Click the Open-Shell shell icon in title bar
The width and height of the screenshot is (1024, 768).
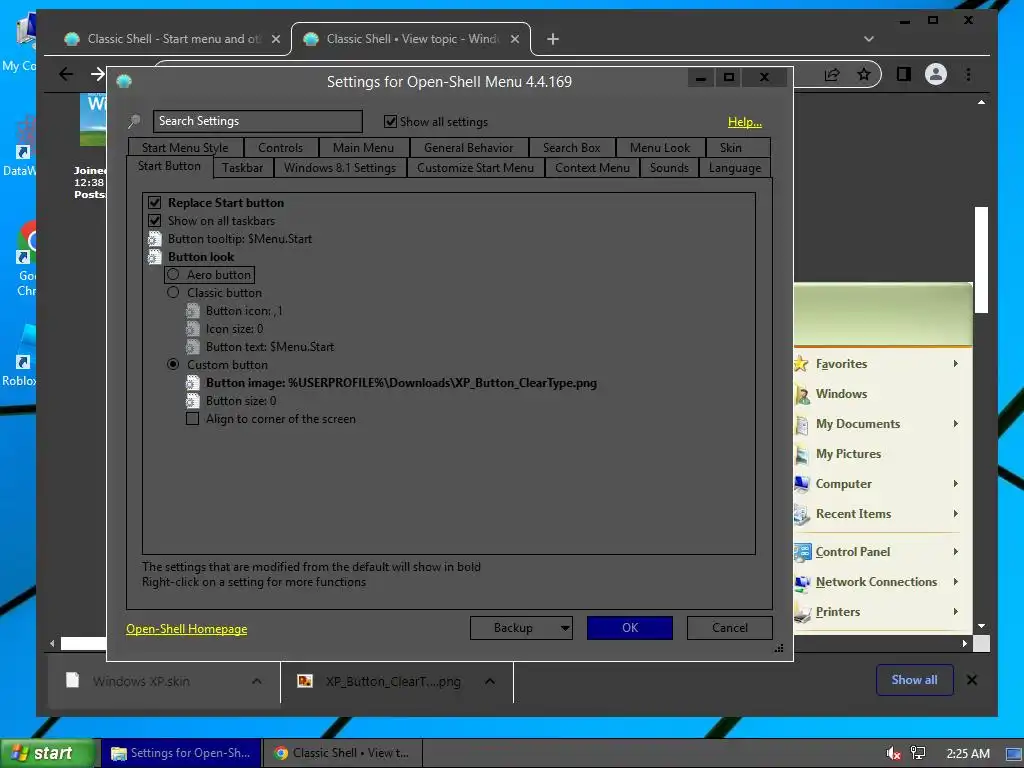[x=124, y=81]
